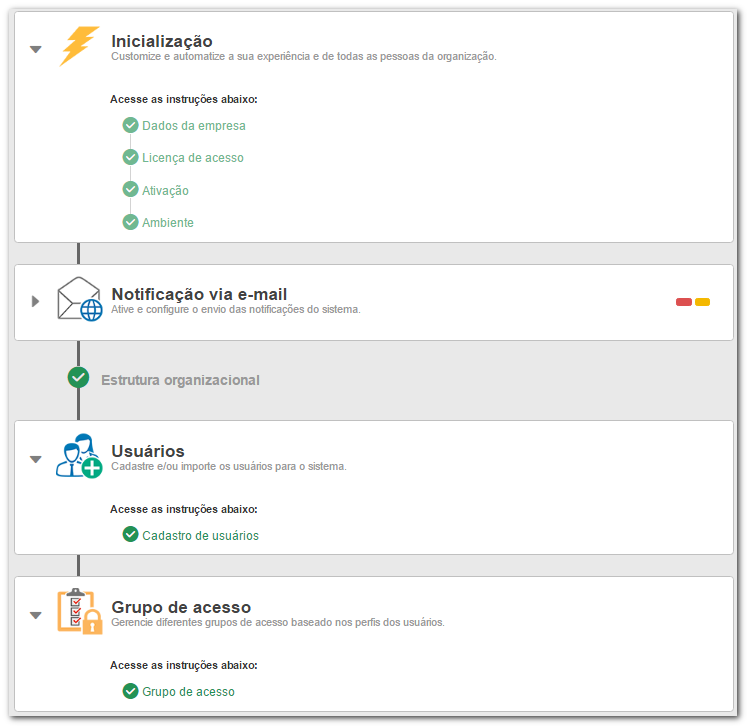747x726 pixels.
Task: Open the Licença de acesso link
Action: pos(193,158)
